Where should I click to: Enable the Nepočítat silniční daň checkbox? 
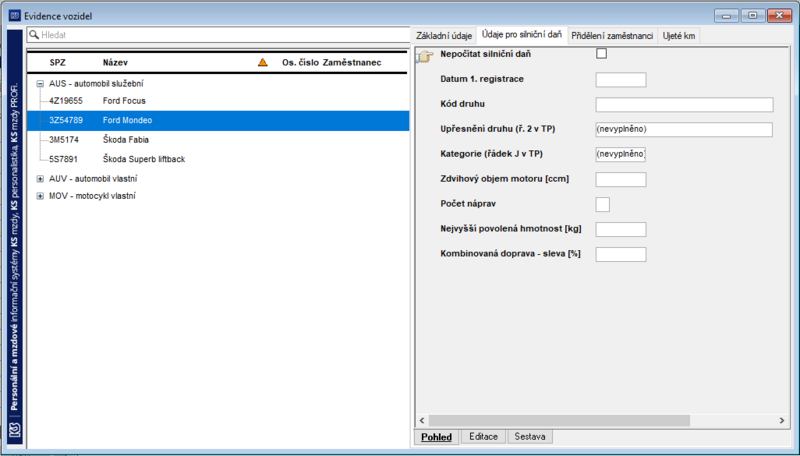602,54
